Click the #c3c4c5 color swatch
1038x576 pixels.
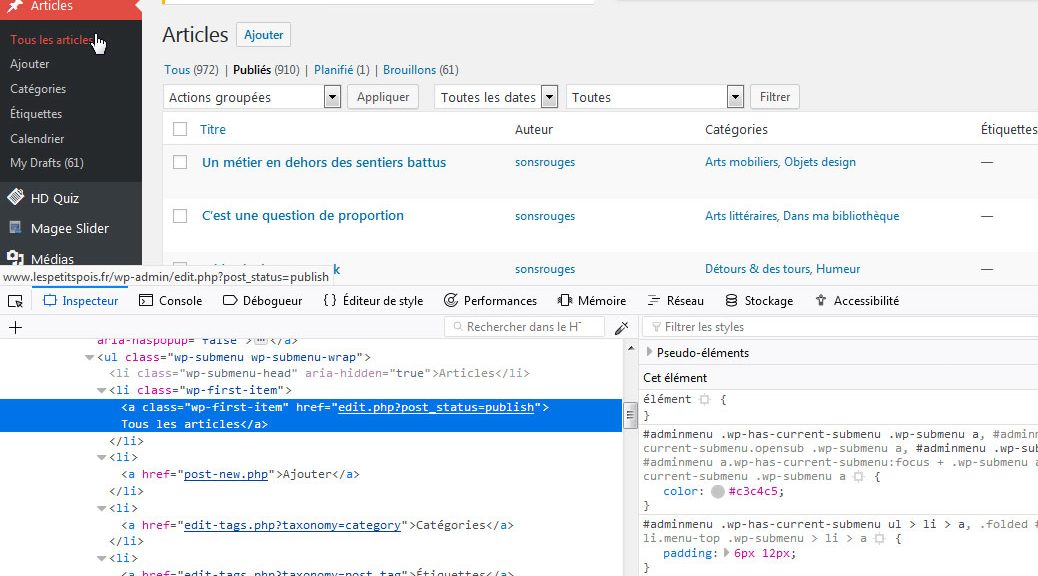click(x=718, y=492)
